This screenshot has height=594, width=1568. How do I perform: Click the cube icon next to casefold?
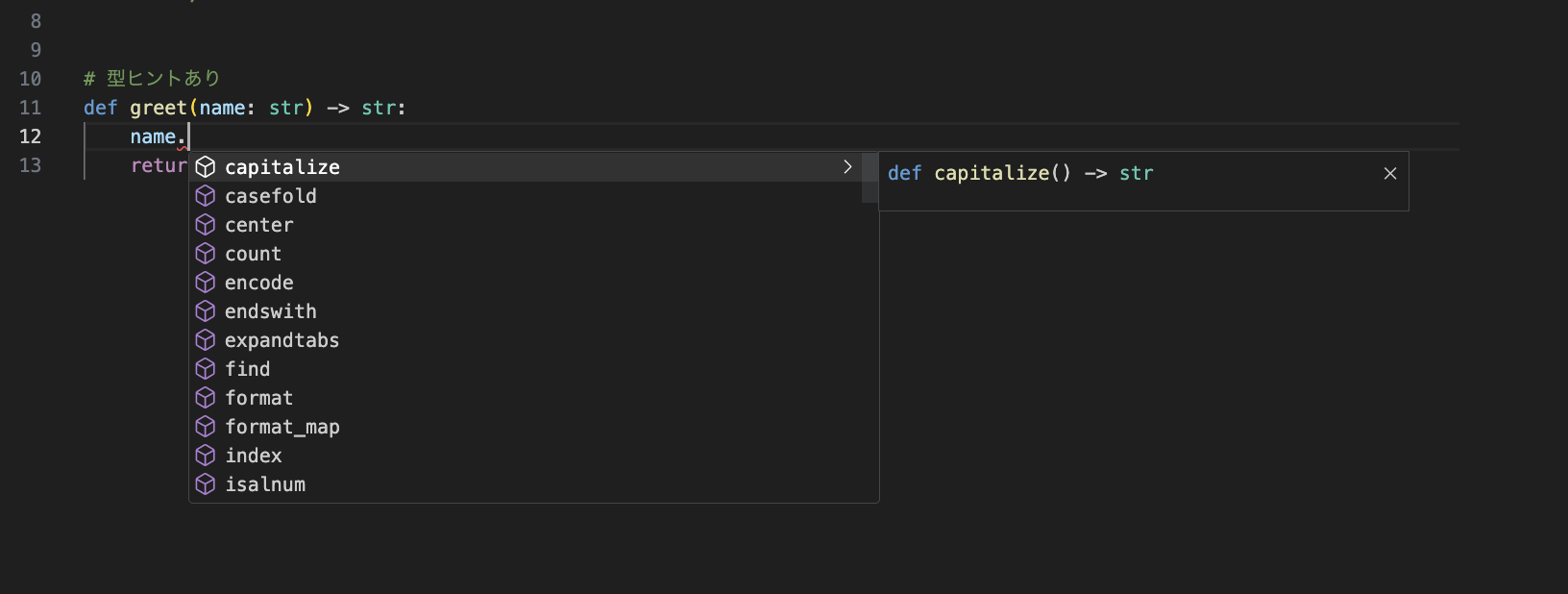coord(206,196)
